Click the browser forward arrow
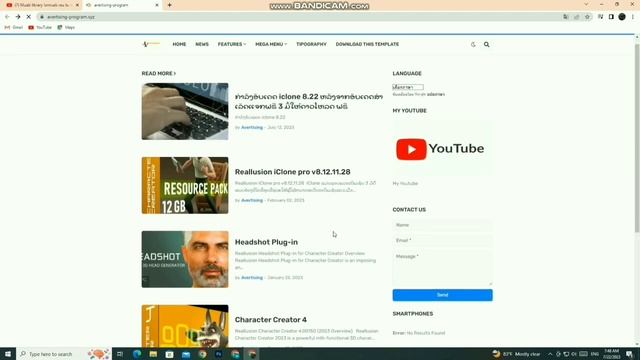Viewport: 640px width, 360px height. tap(18, 17)
